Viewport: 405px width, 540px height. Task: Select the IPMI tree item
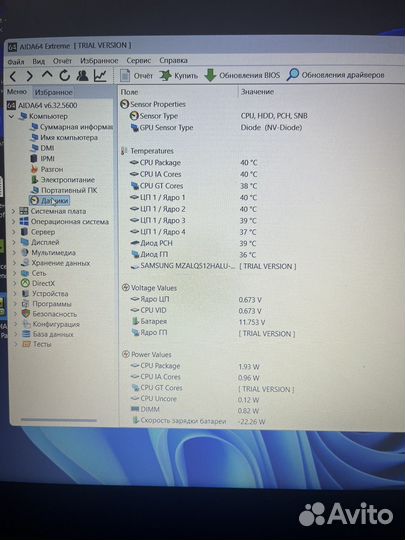click(x=43, y=158)
